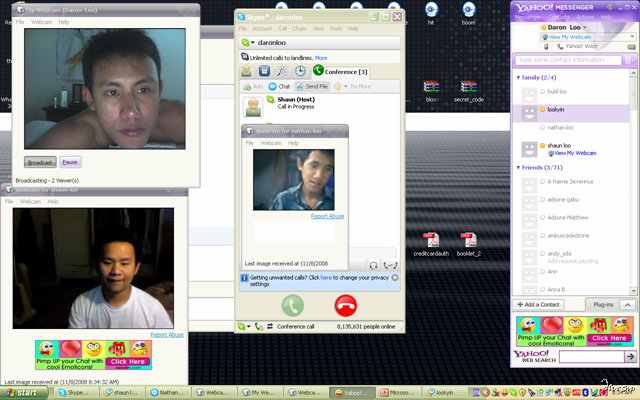Click nathan loo's webcam video image

coord(294,180)
